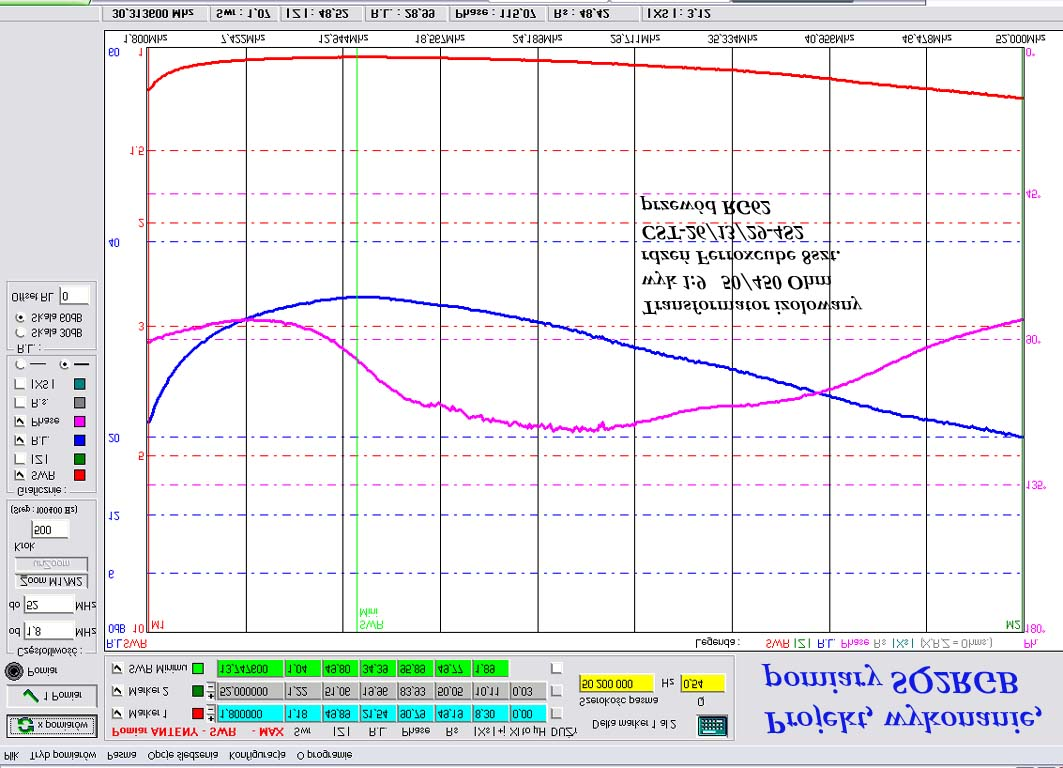Screen dimensions: 1063x768
Task: Click the bright green SWR Minimu swatch
Action: click(198, 669)
